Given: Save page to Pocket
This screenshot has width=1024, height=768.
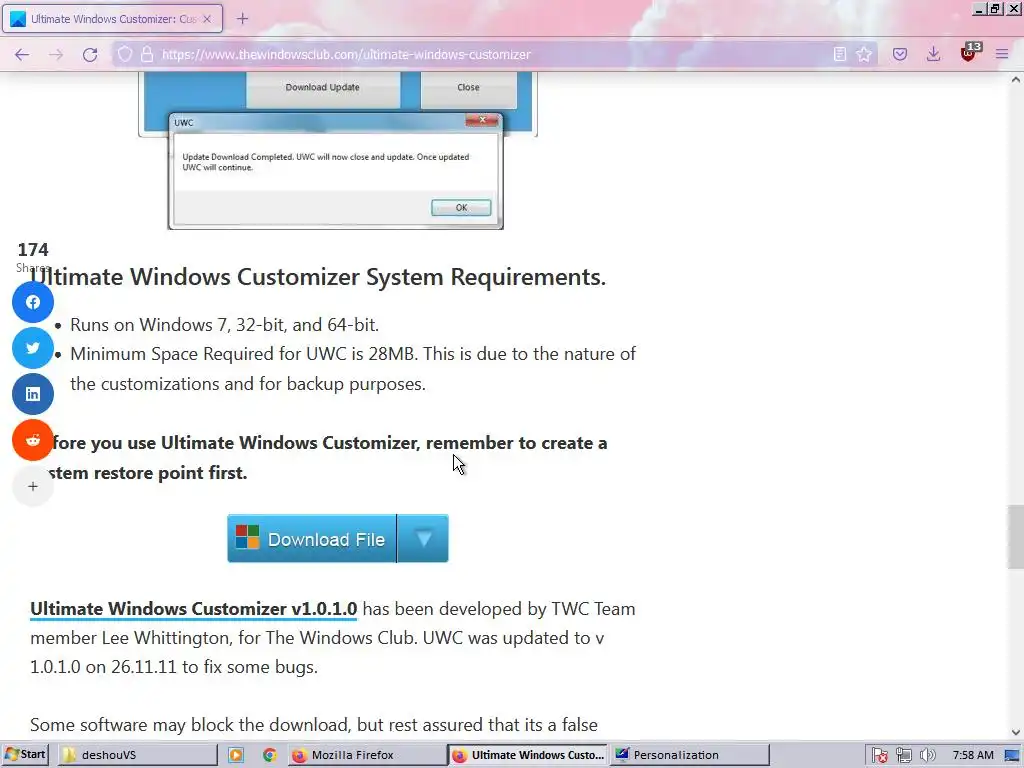Looking at the screenshot, I should [900, 54].
